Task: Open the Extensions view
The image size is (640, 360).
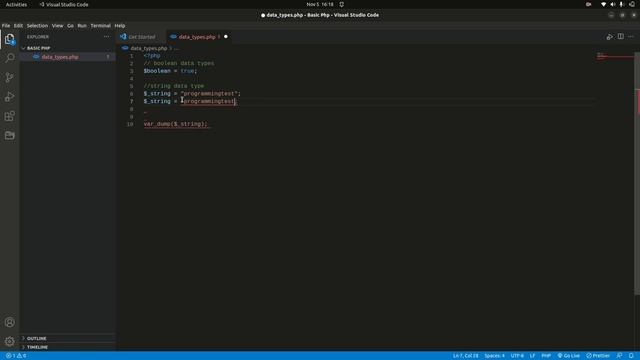Action: pos(9,116)
